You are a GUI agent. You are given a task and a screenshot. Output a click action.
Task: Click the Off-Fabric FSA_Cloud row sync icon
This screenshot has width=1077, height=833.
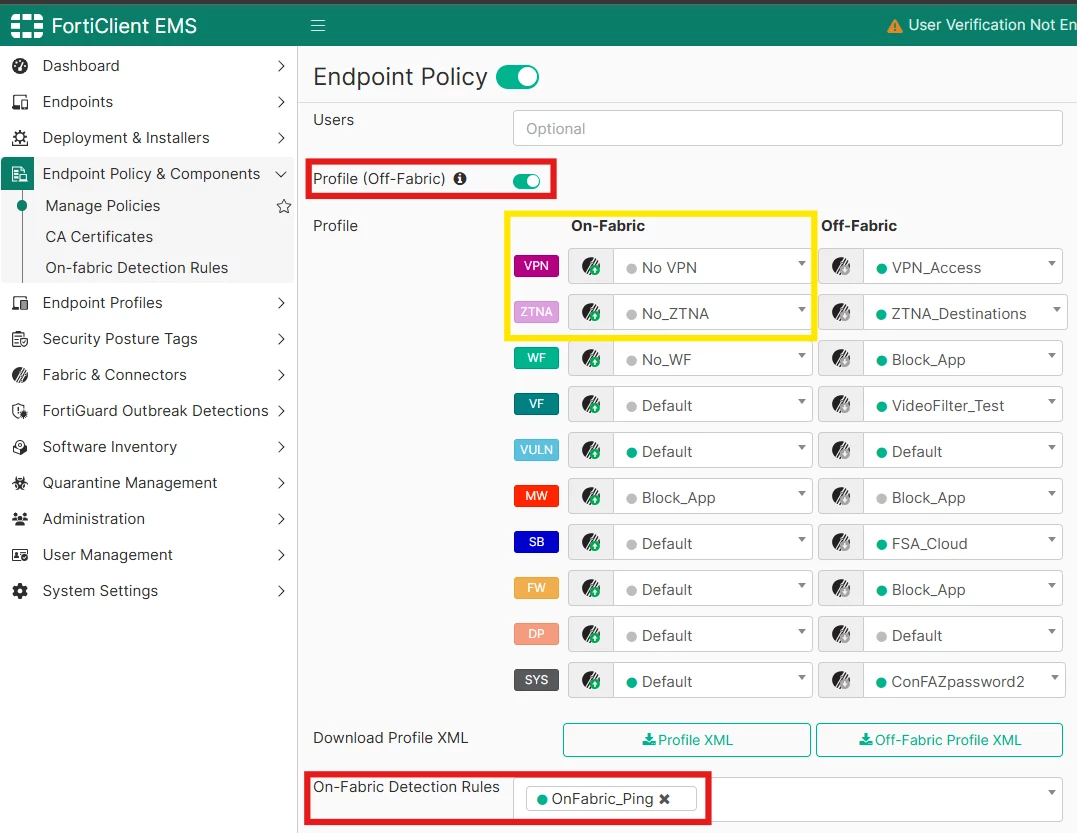(841, 543)
